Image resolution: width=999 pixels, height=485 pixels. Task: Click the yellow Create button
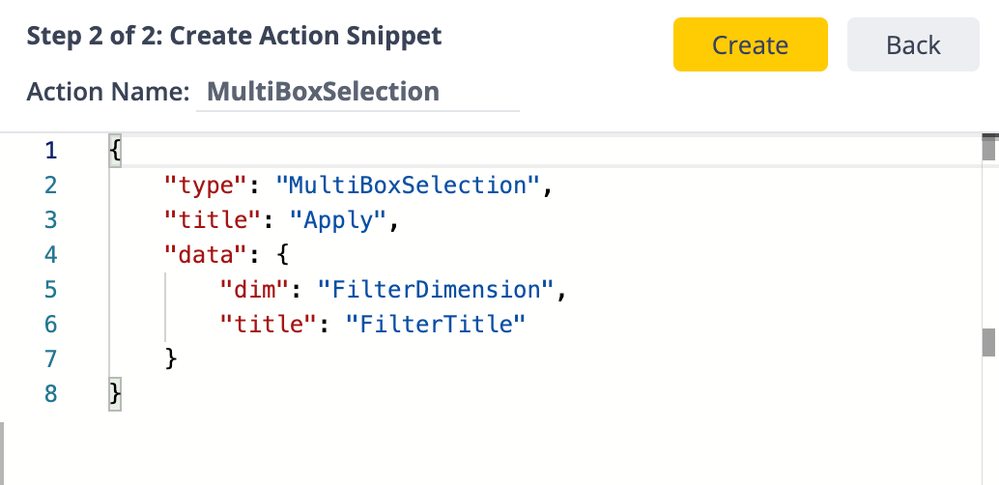(750, 45)
